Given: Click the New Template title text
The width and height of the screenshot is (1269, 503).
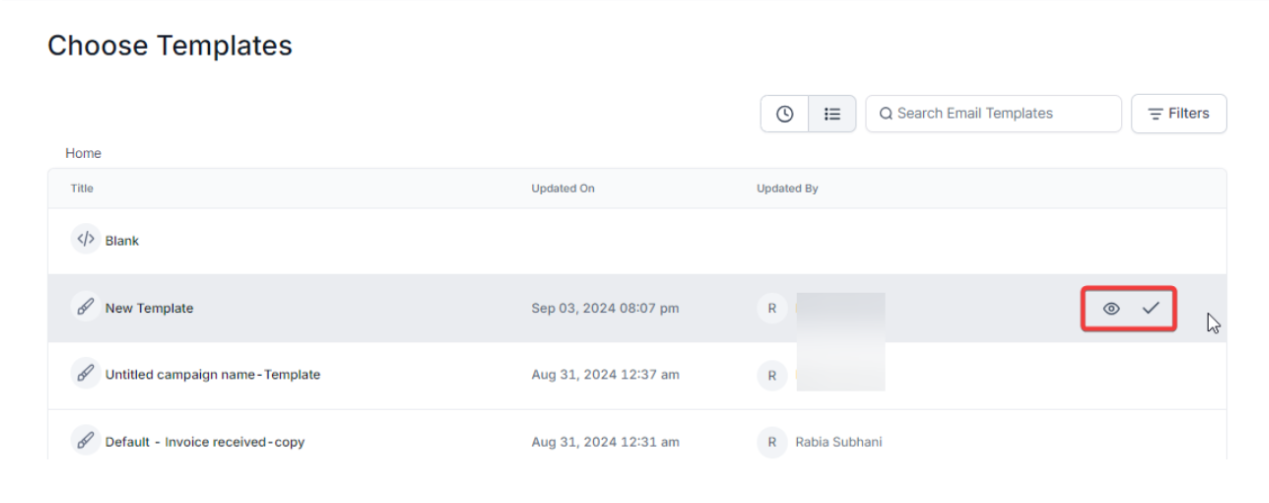Looking at the screenshot, I should [x=149, y=308].
